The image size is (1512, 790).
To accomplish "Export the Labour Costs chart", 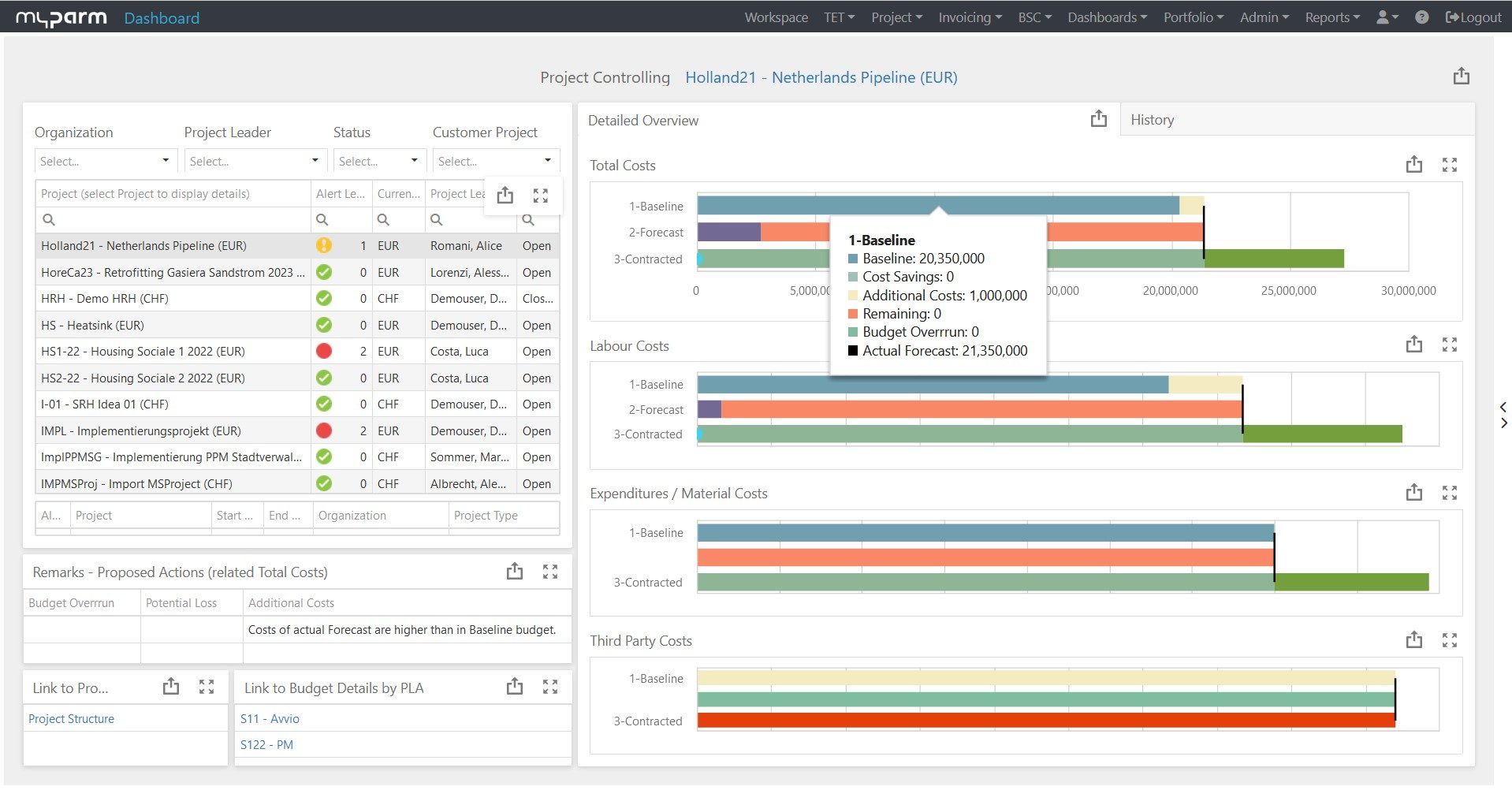I will 1413,345.
